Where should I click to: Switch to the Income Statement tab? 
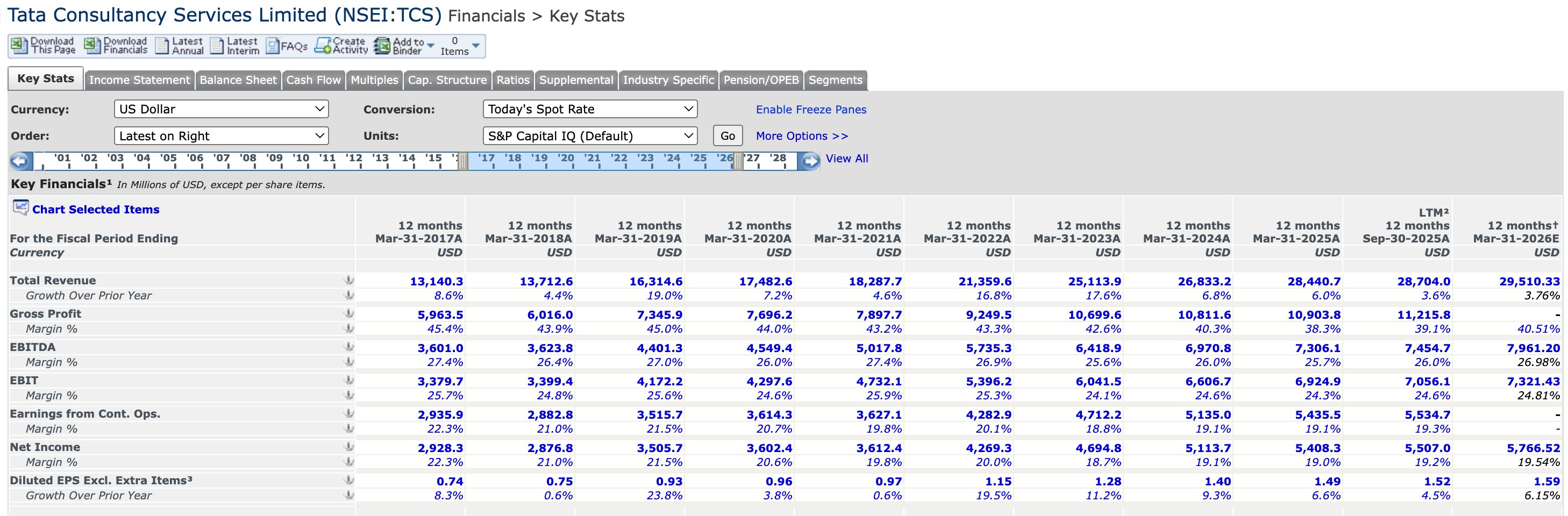pos(139,80)
